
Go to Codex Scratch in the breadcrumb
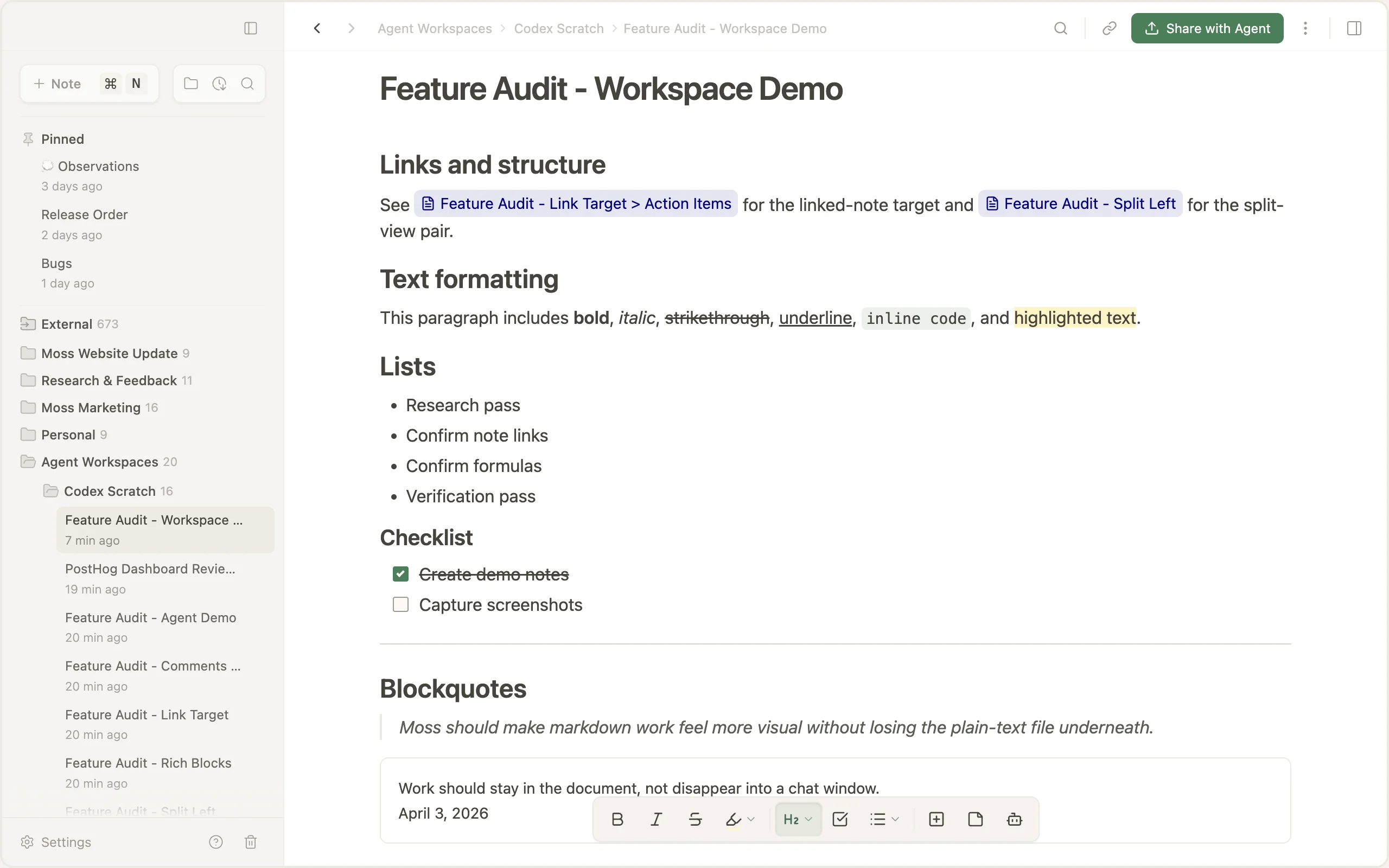(x=558, y=29)
